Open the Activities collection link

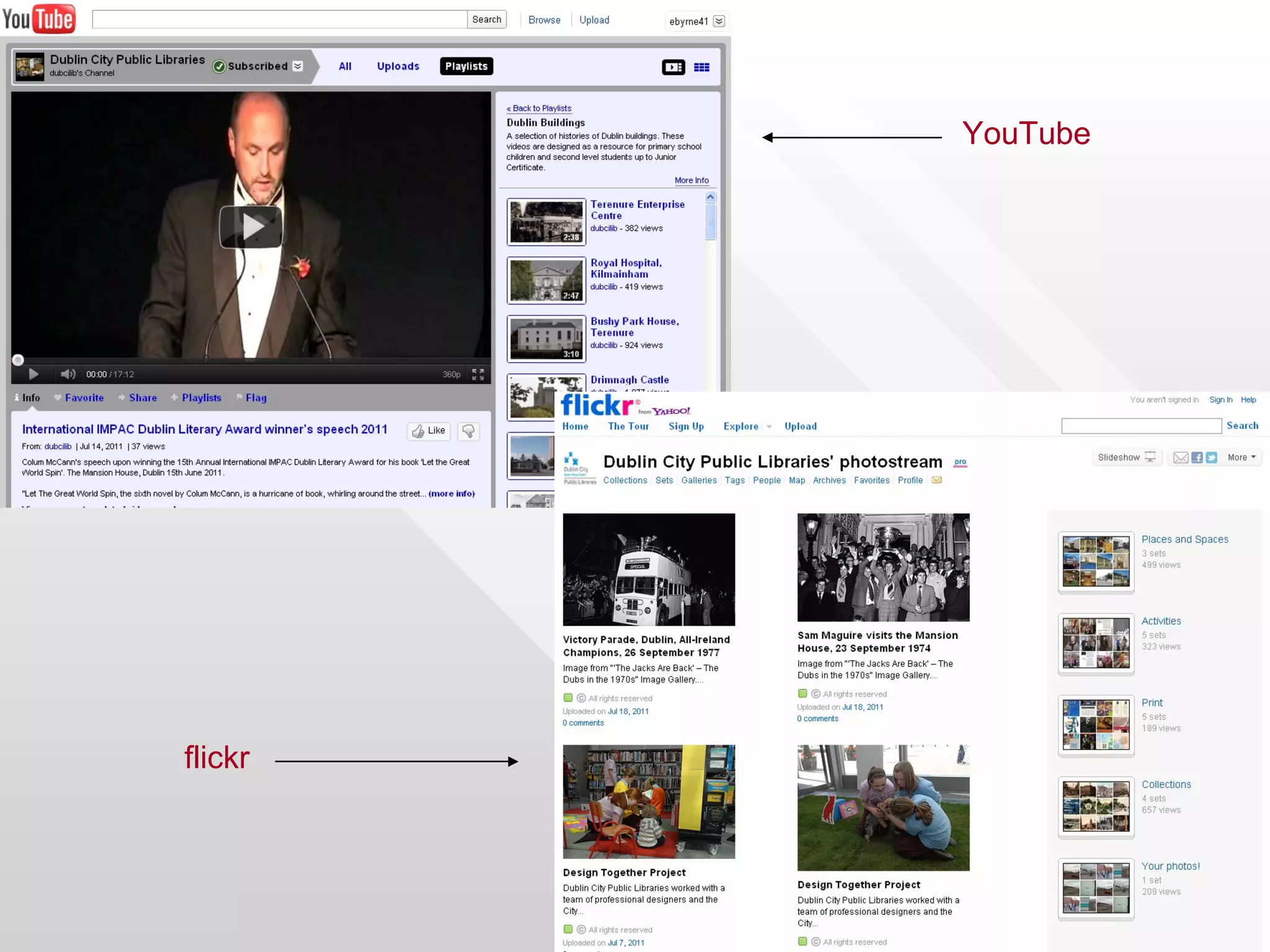1161,621
